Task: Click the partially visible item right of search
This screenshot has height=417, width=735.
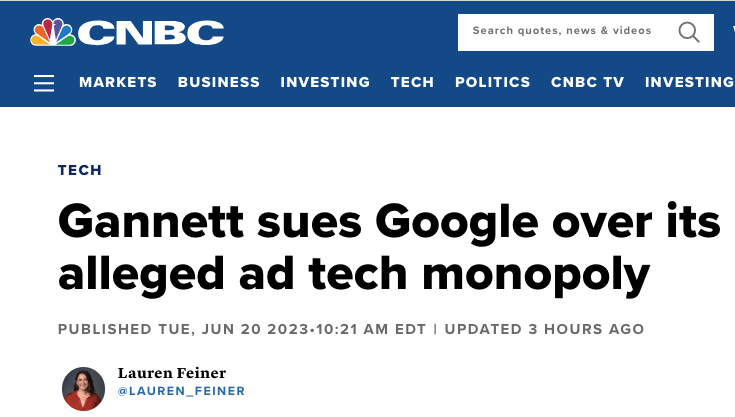Action: (x=731, y=32)
